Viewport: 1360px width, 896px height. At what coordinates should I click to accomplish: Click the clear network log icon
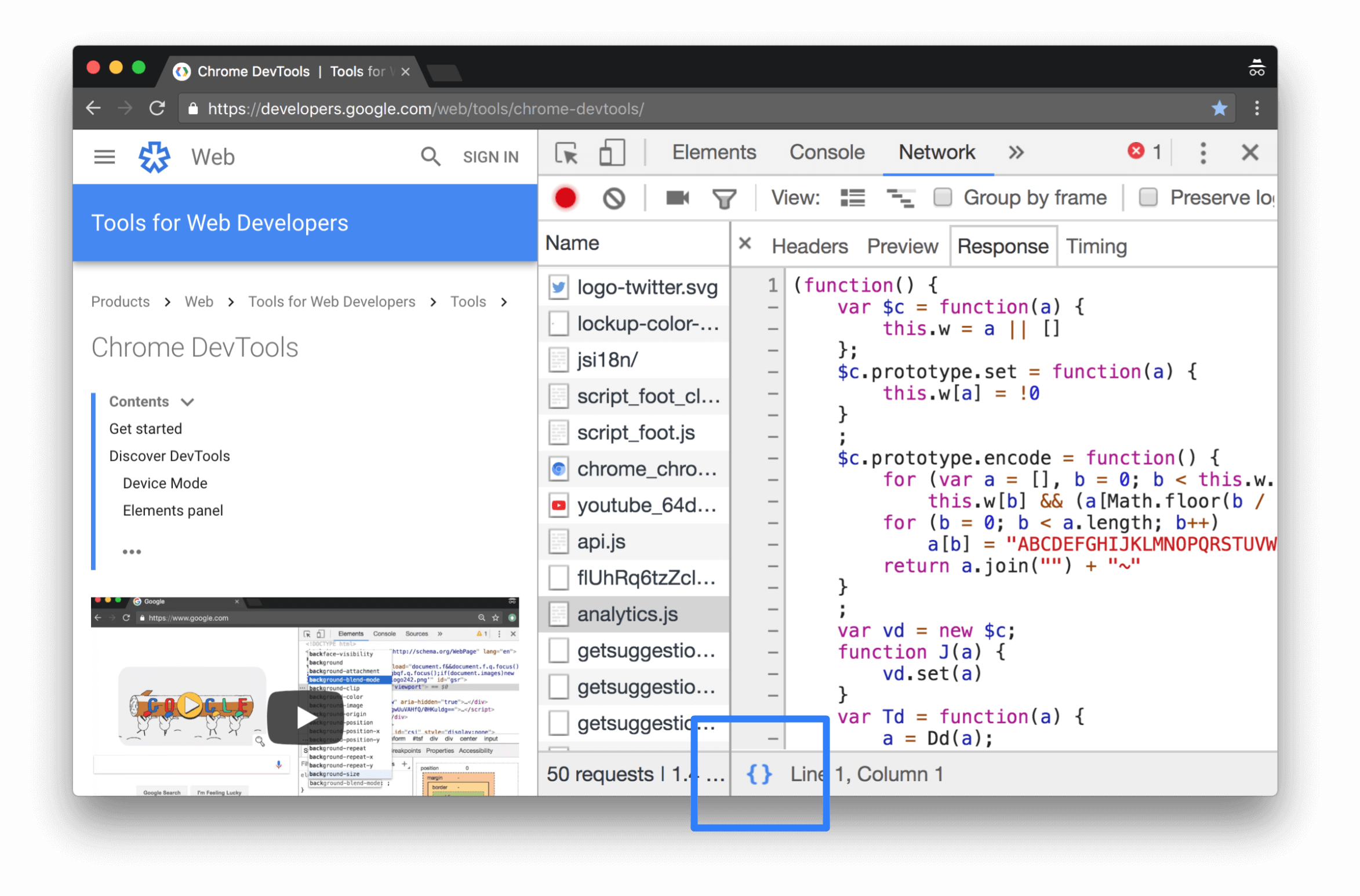coord(613,197)
